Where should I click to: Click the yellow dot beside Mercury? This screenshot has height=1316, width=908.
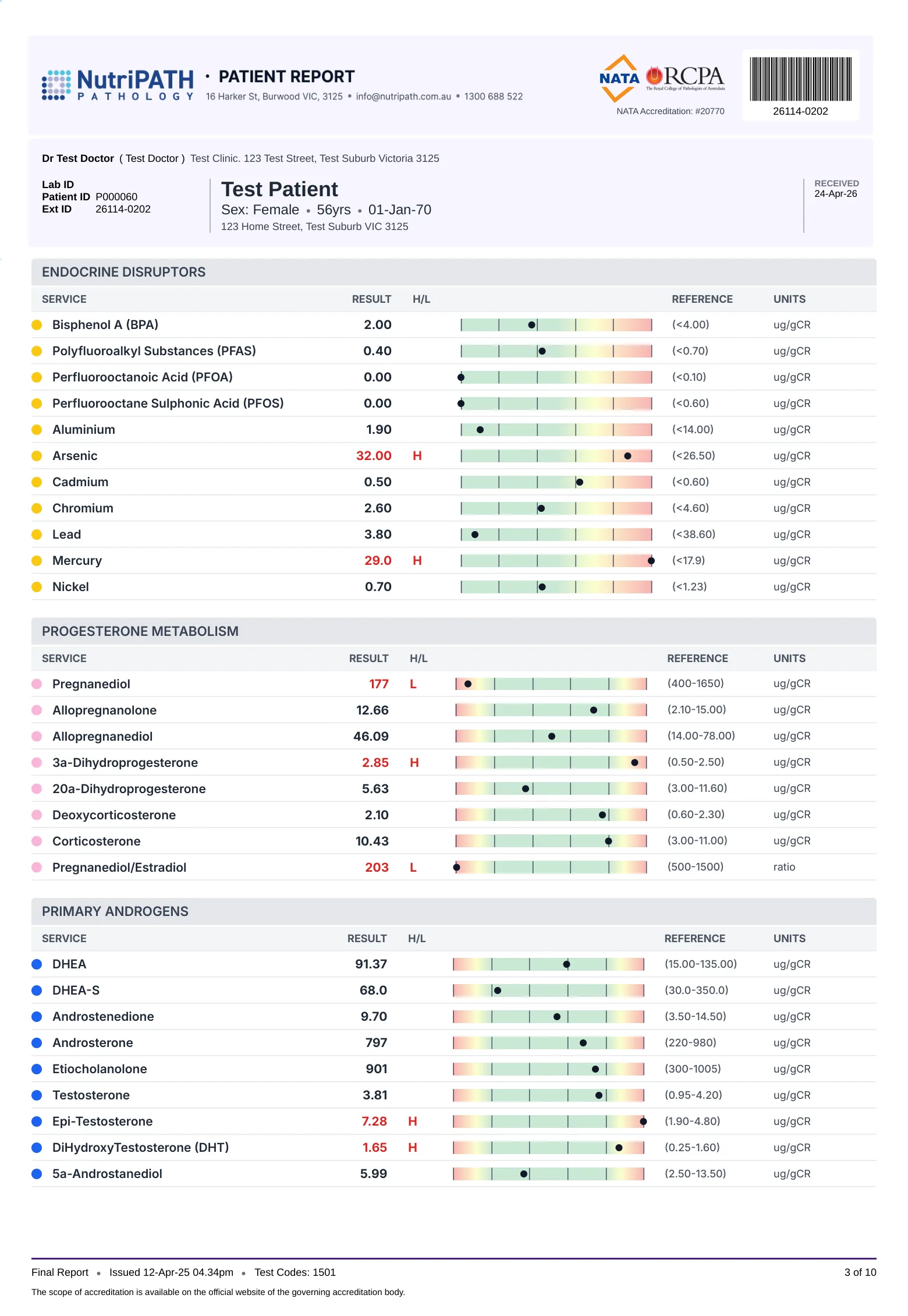[x=37, y=561]
